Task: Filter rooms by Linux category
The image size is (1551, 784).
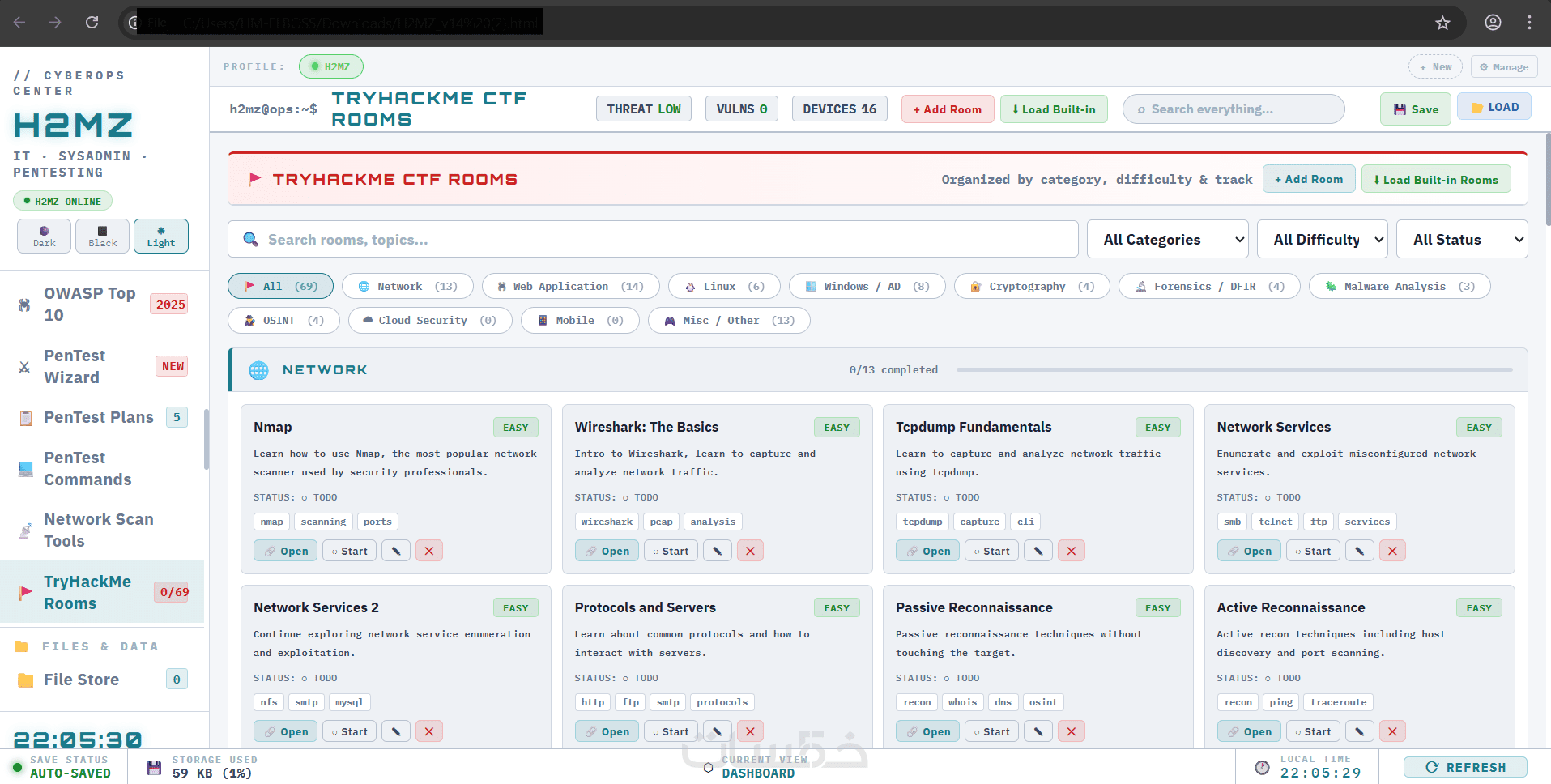Action: click(724, 286)
